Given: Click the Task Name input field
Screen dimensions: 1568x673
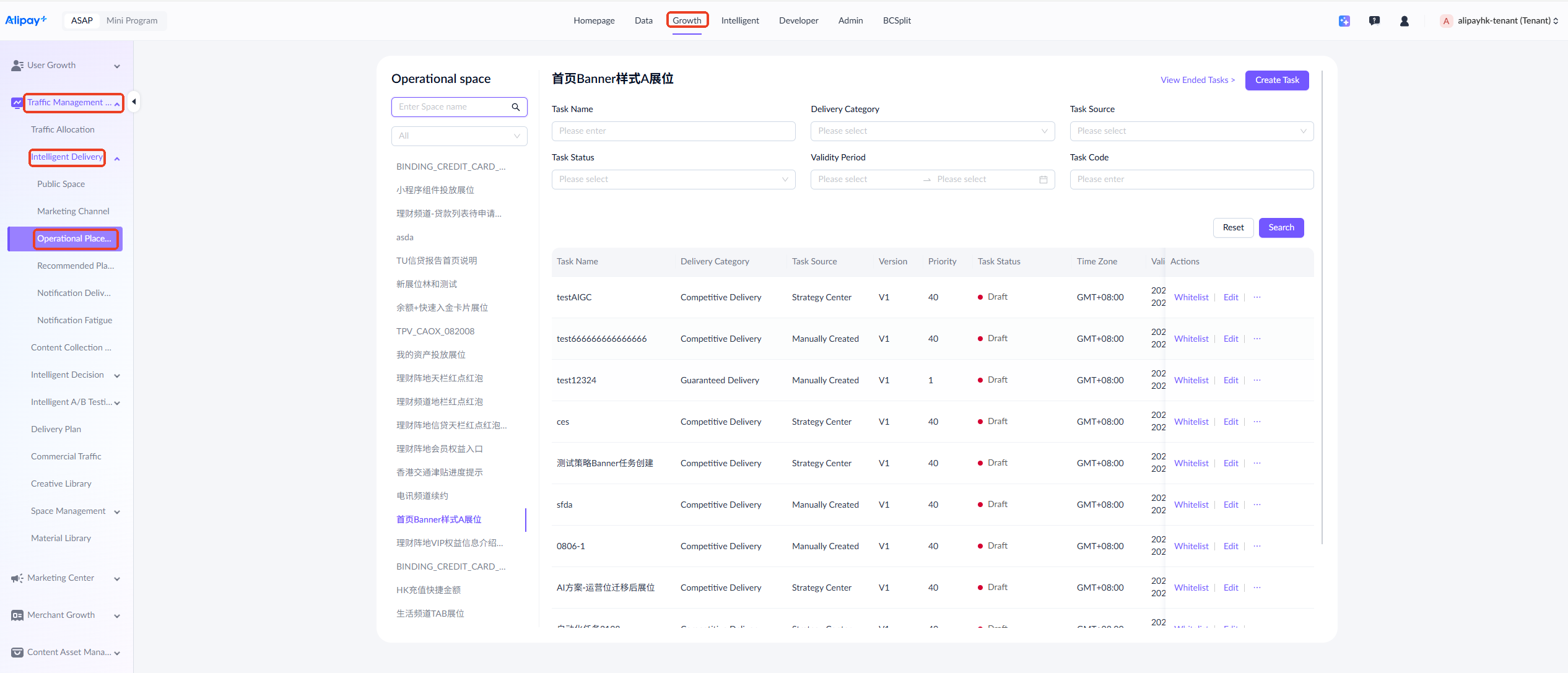Looking at the screenshot, I should (x=673, y=131).
